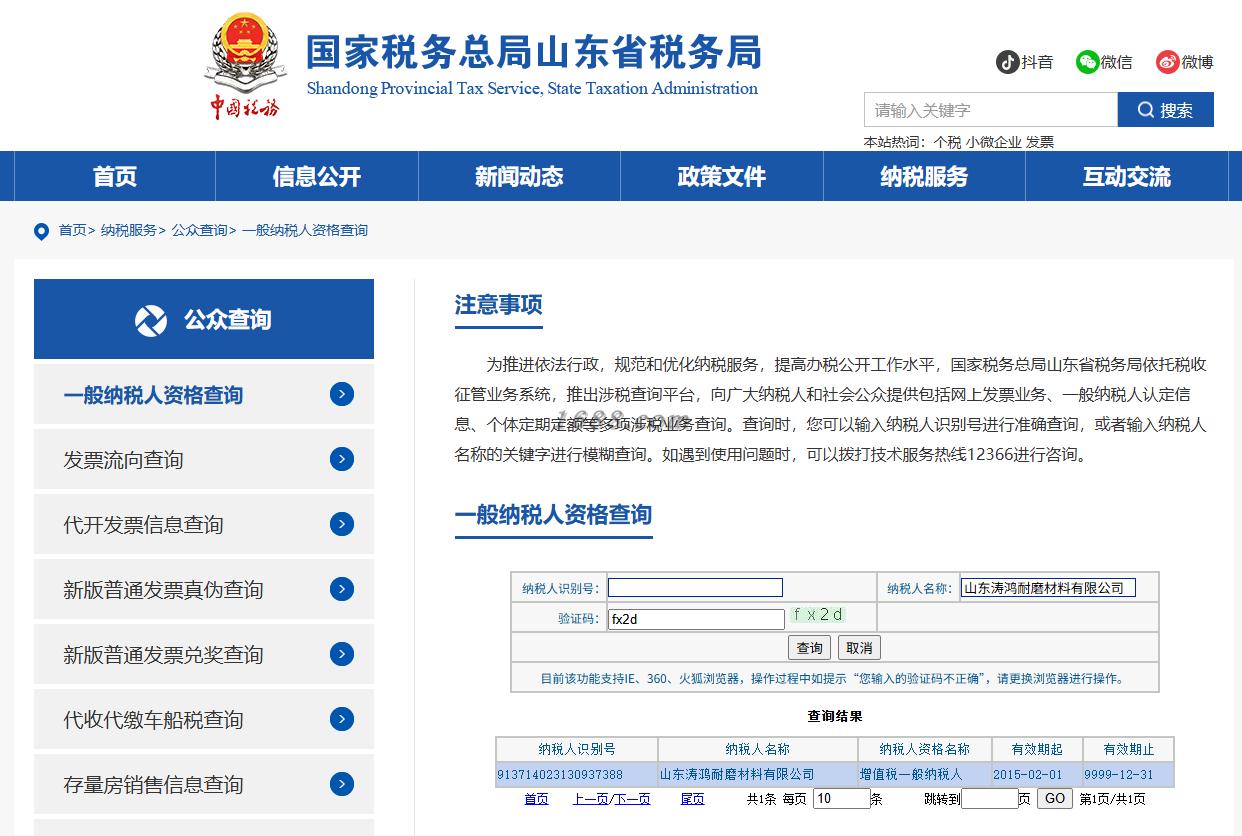Click the 公众查询 sidebar header icon
Viewport: 1242px width, 836px height.
(151, 320)
